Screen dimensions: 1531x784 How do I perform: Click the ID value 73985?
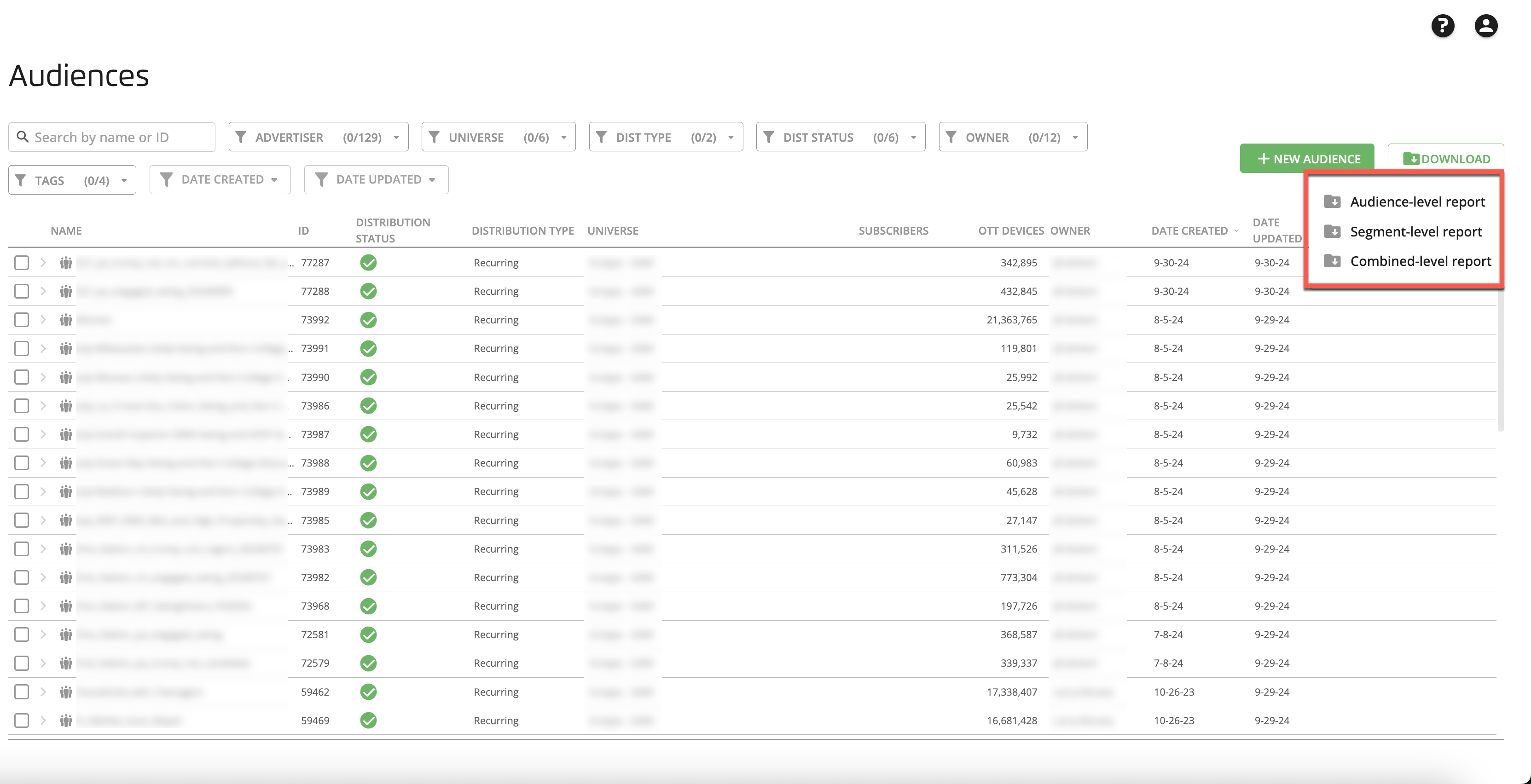click(315, 520)
